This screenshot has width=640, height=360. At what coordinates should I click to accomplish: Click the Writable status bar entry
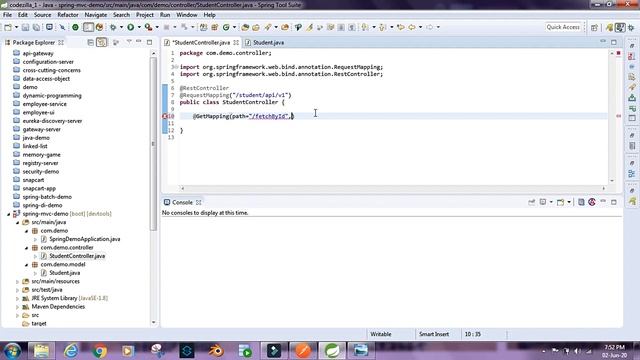pos(381,334)
